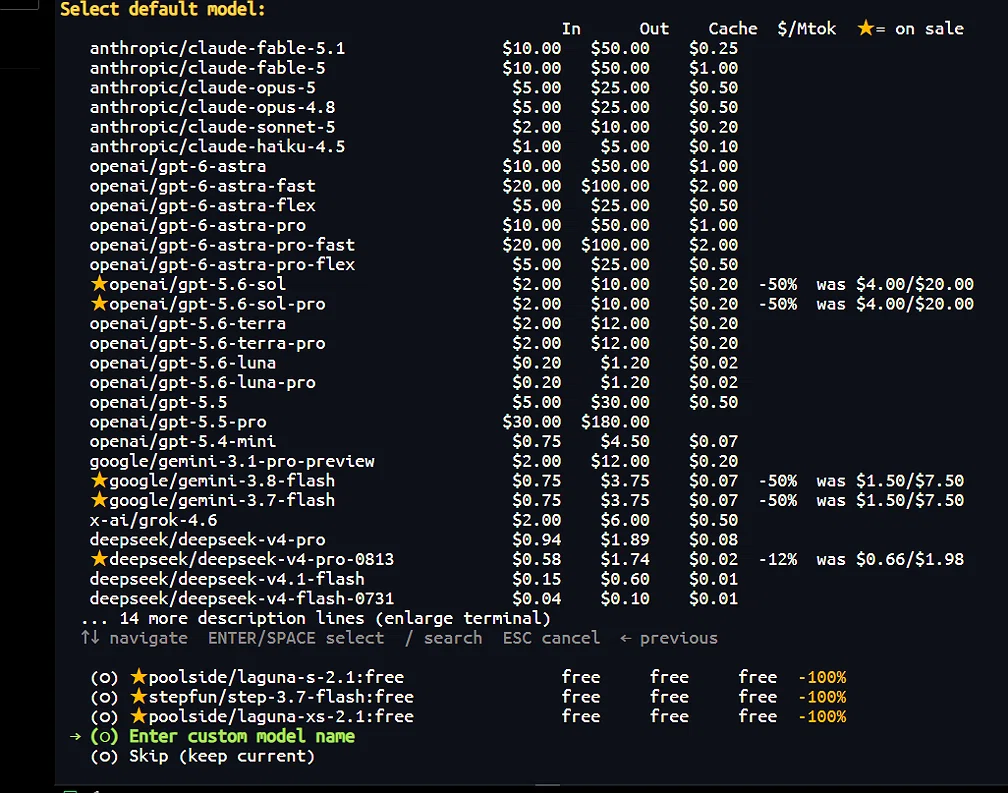Click the -50% discount on gpt-5.6-sol row
Image resolution: width=1008 pixels, height=793 pixels.
coord(778,284)
